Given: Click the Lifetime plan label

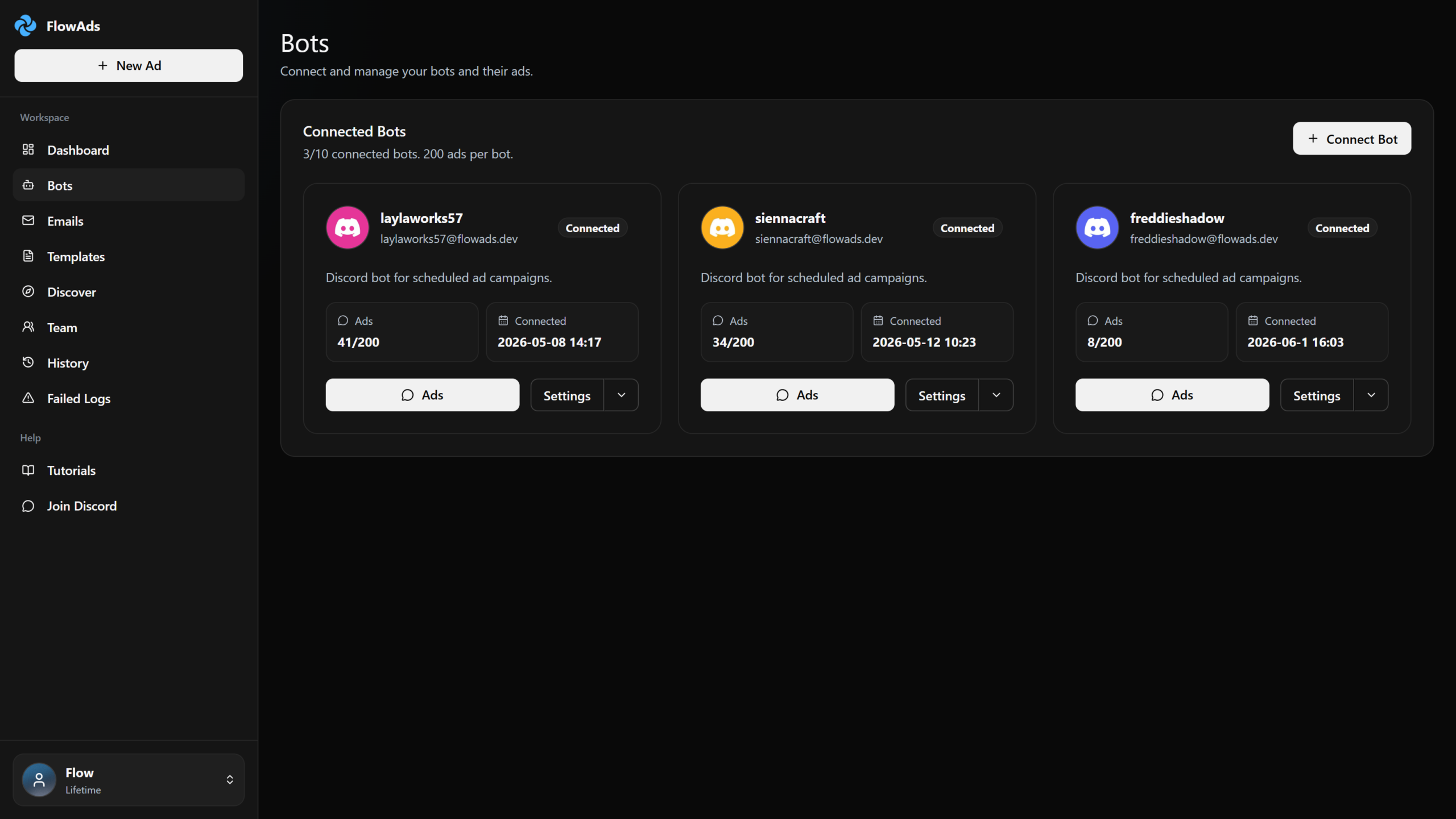Looking at the screenshot, I should (83, 790).
